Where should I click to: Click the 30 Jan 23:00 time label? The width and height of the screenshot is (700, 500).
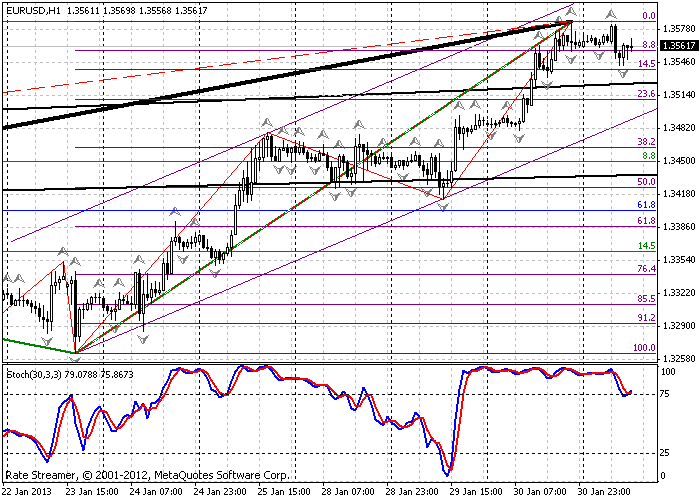[x=605, y=492]
